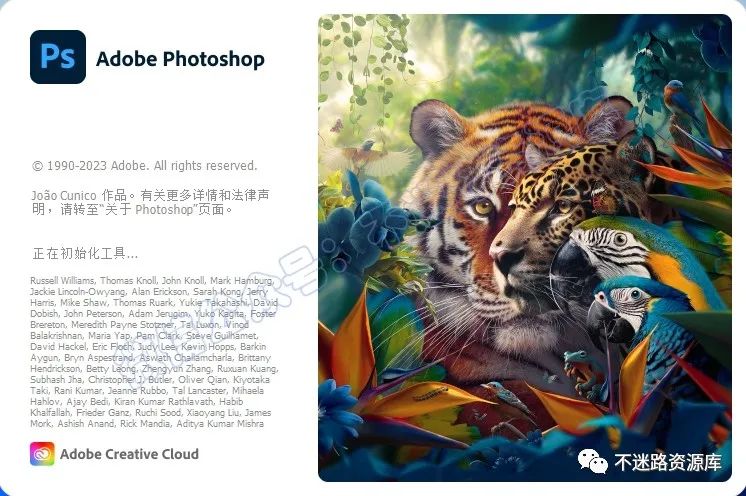Click the WeChat speech bubble icon
Image resolution: width=746 pixels, height=496 pixels.
point(592,461)
